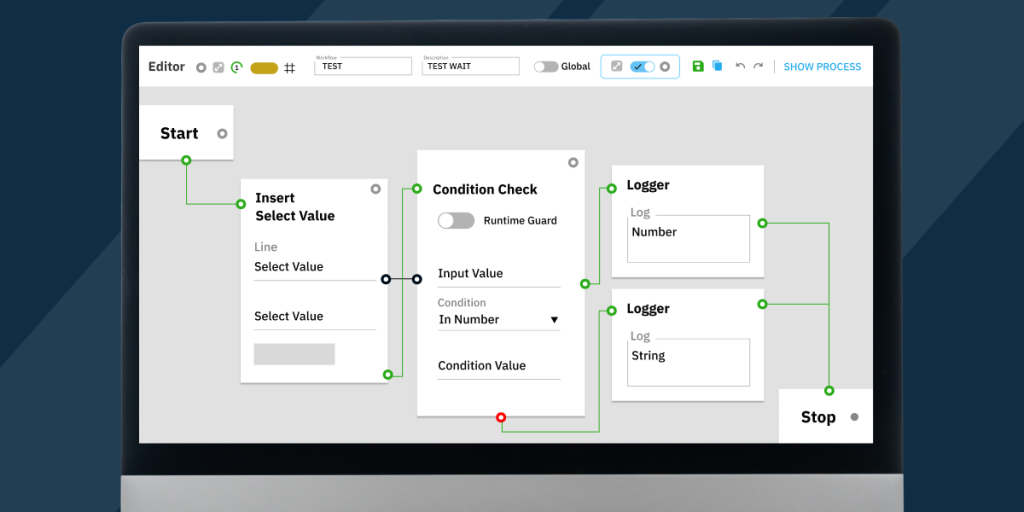Select the Condition Check node title

pyautogui.click(x=485, y=189)
